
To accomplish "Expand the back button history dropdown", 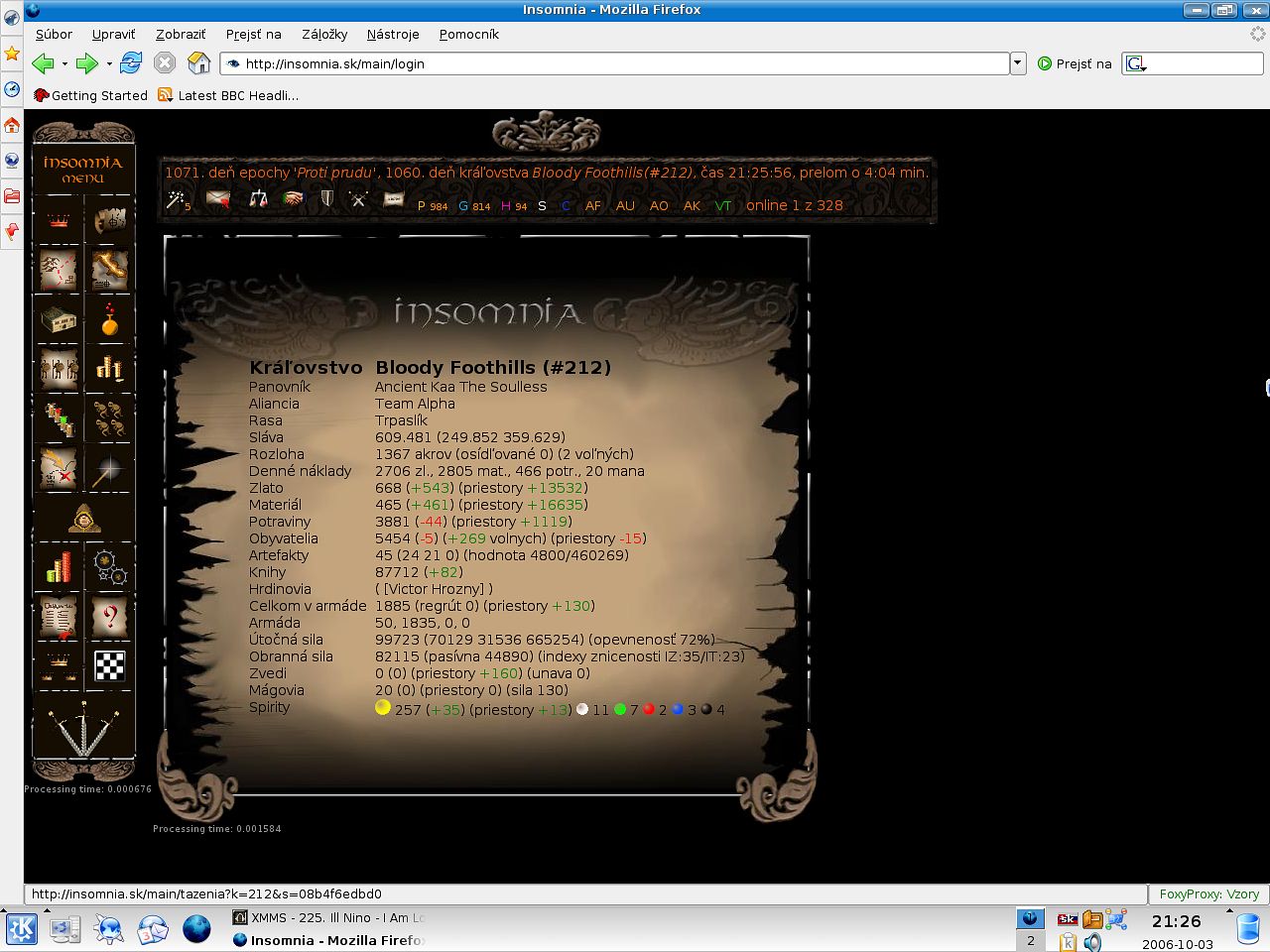I will click(x=64, y=64).
